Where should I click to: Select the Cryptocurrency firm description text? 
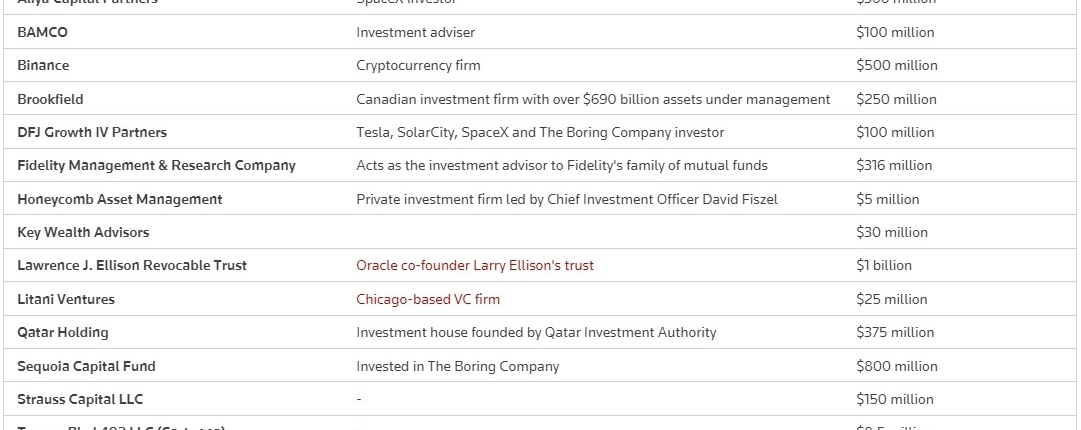coord(418,65)
